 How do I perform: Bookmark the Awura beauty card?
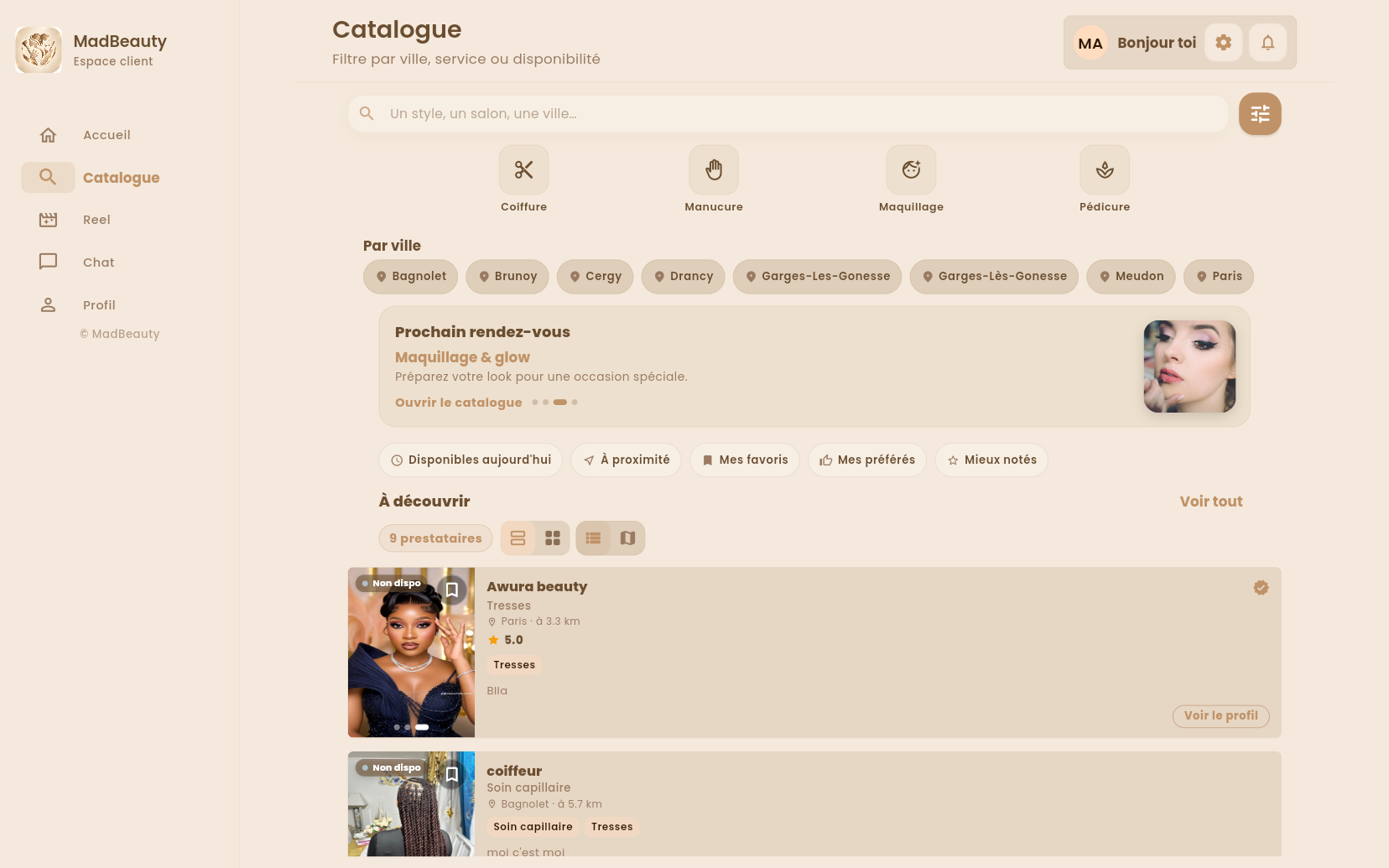(452, 590)
